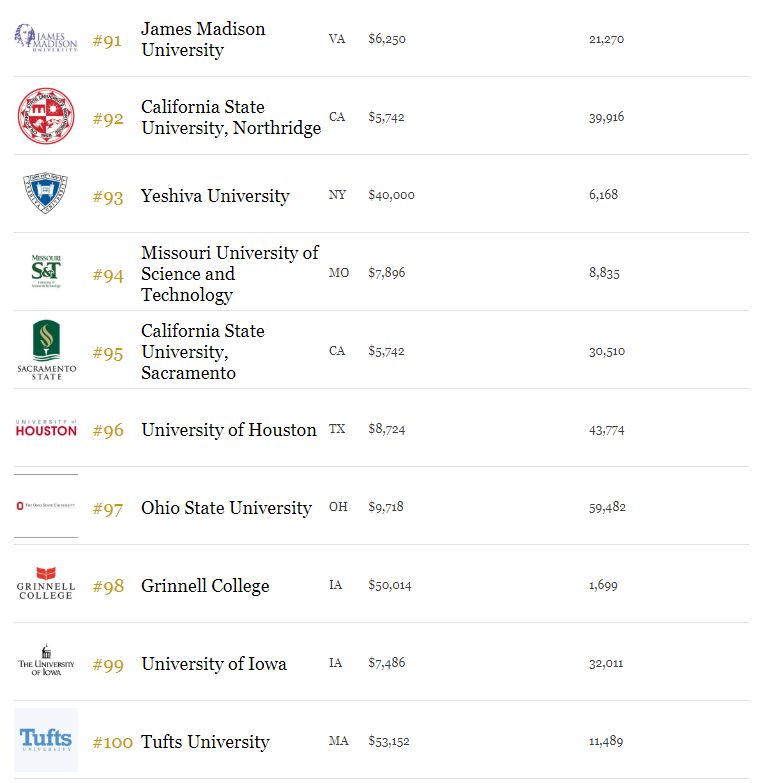Click the University of Houston logo
The image size is (765, 783).
tap(46, 428)
